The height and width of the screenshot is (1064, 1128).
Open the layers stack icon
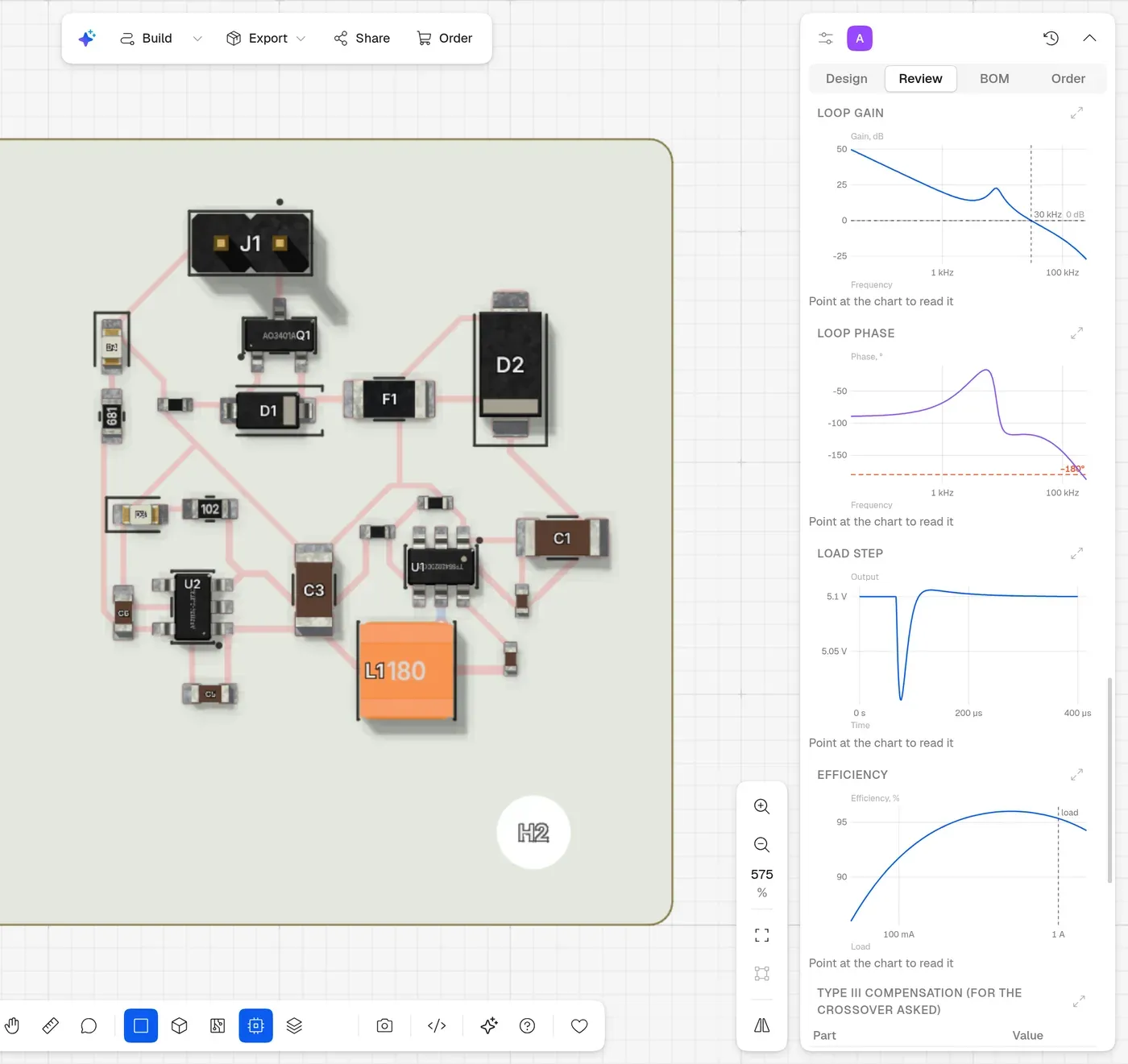294,1025
